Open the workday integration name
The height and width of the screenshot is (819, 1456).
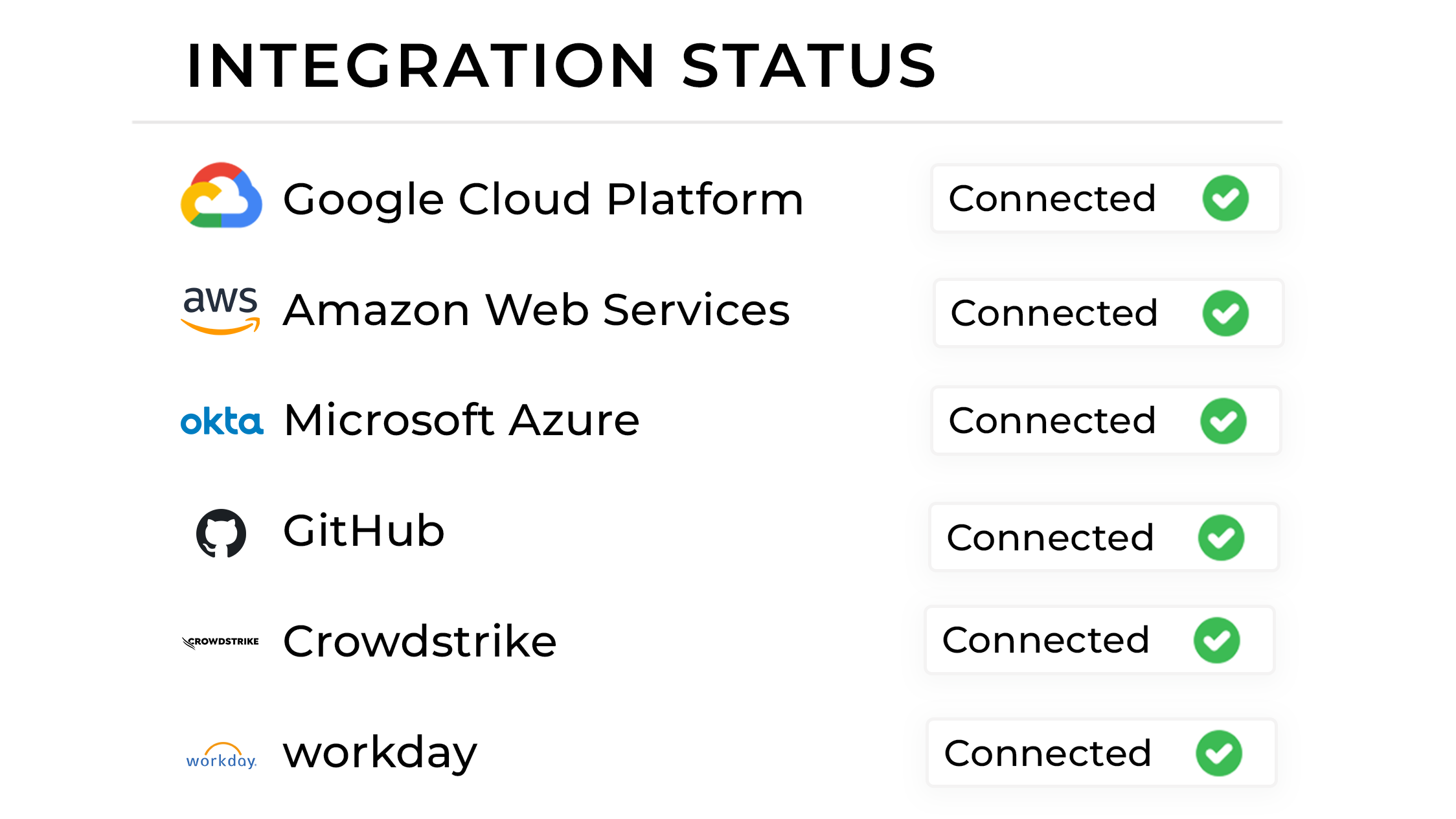380,754
